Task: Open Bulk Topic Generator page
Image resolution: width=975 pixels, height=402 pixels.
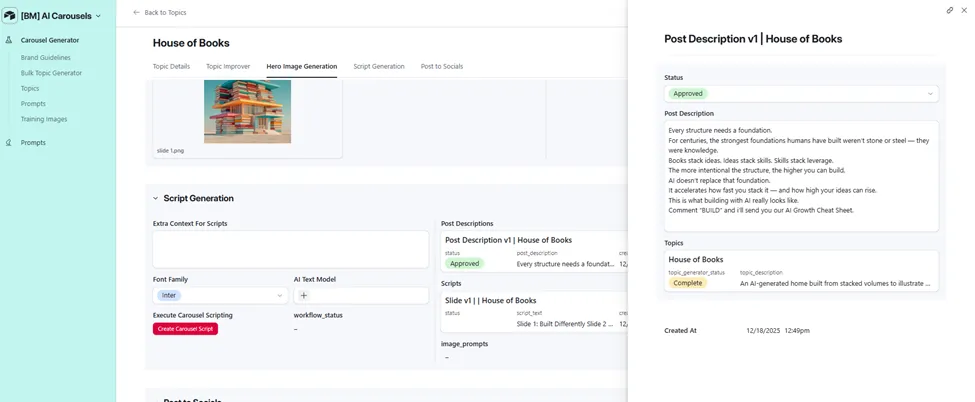Action: [x=51, y=73]
